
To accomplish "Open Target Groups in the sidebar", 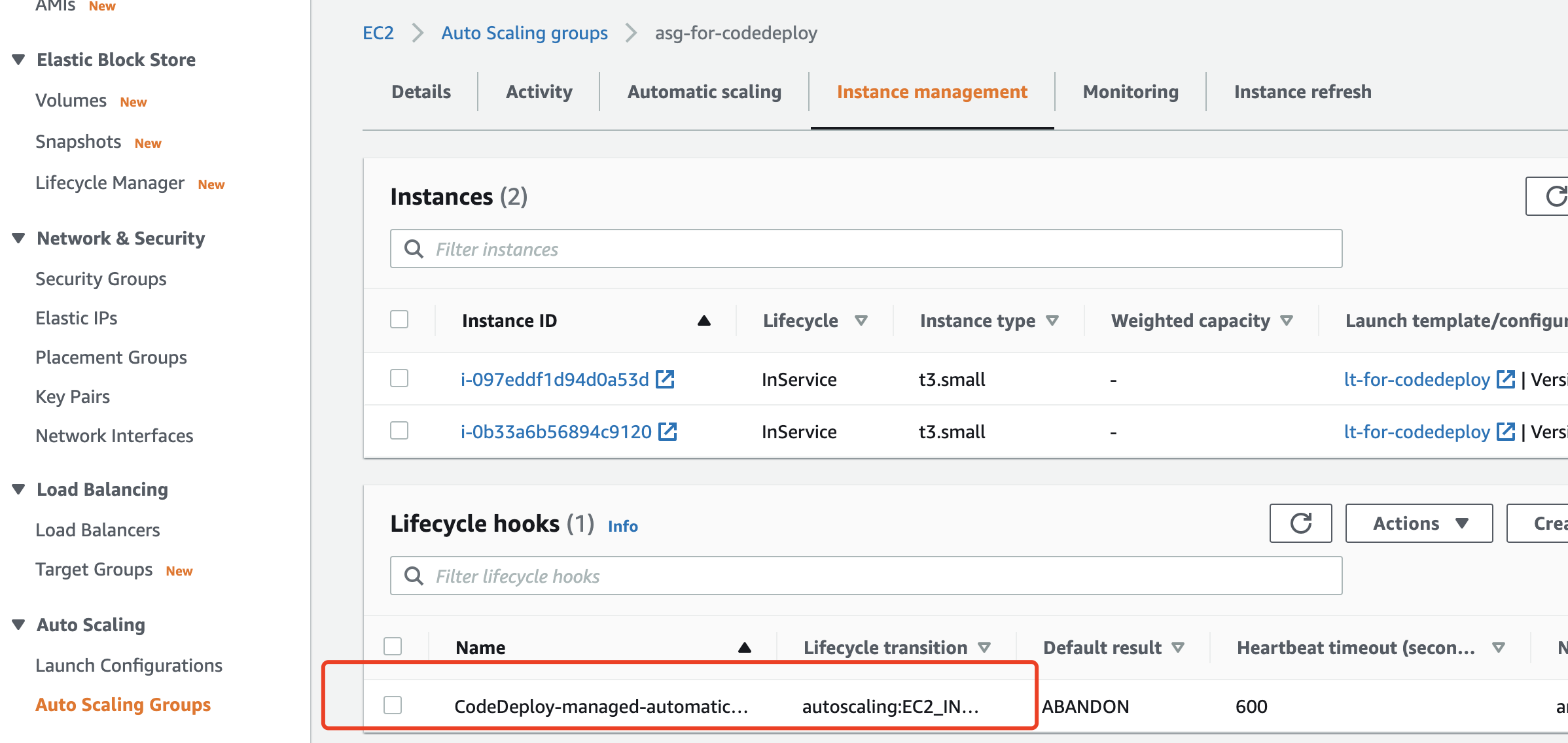I will click(94, 570).
